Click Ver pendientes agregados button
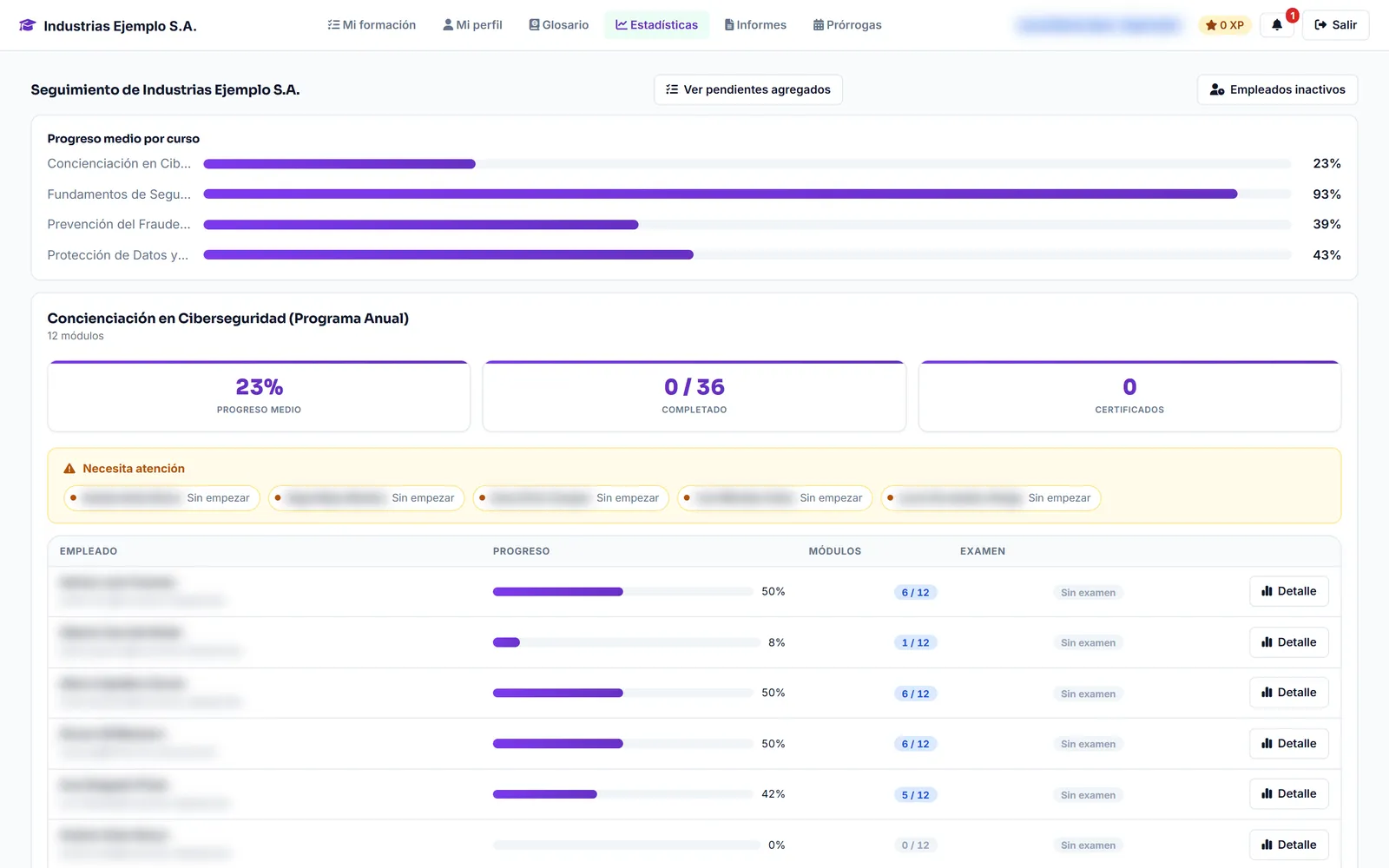This screenshot has height=868, width=1389. (748, 89)
